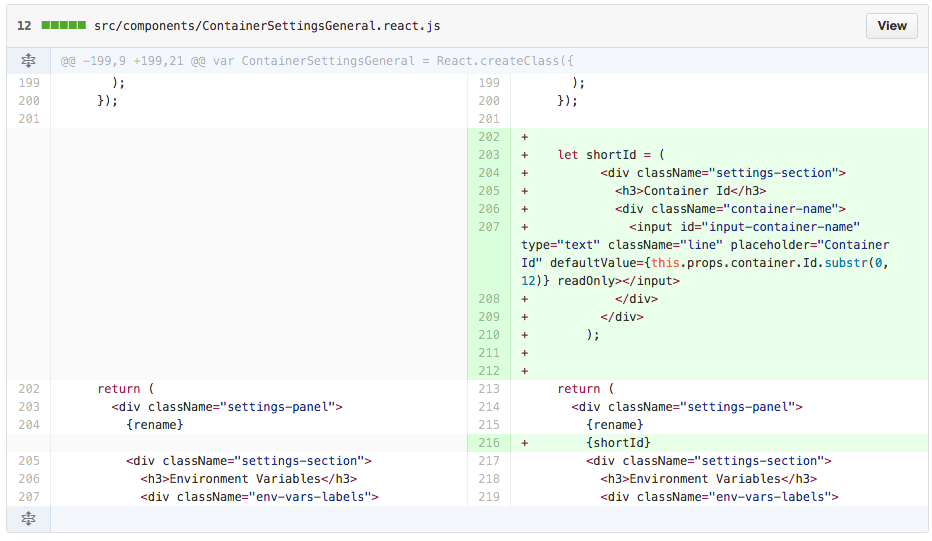Click the plus marker beside {shortId}

[x=525, y=443]
